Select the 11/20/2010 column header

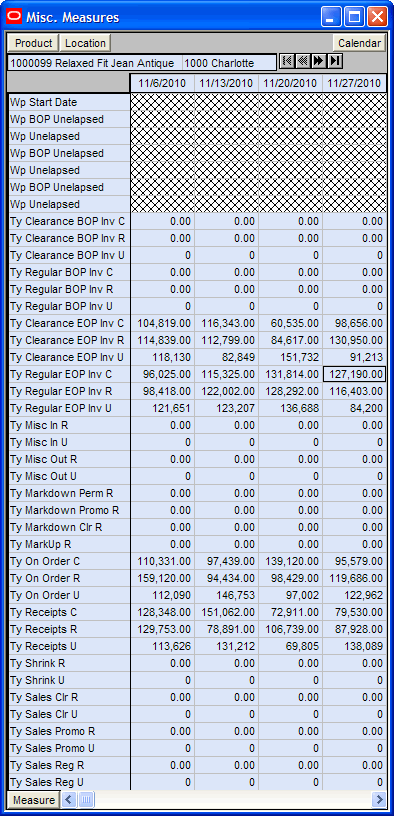tap(290, 83)
